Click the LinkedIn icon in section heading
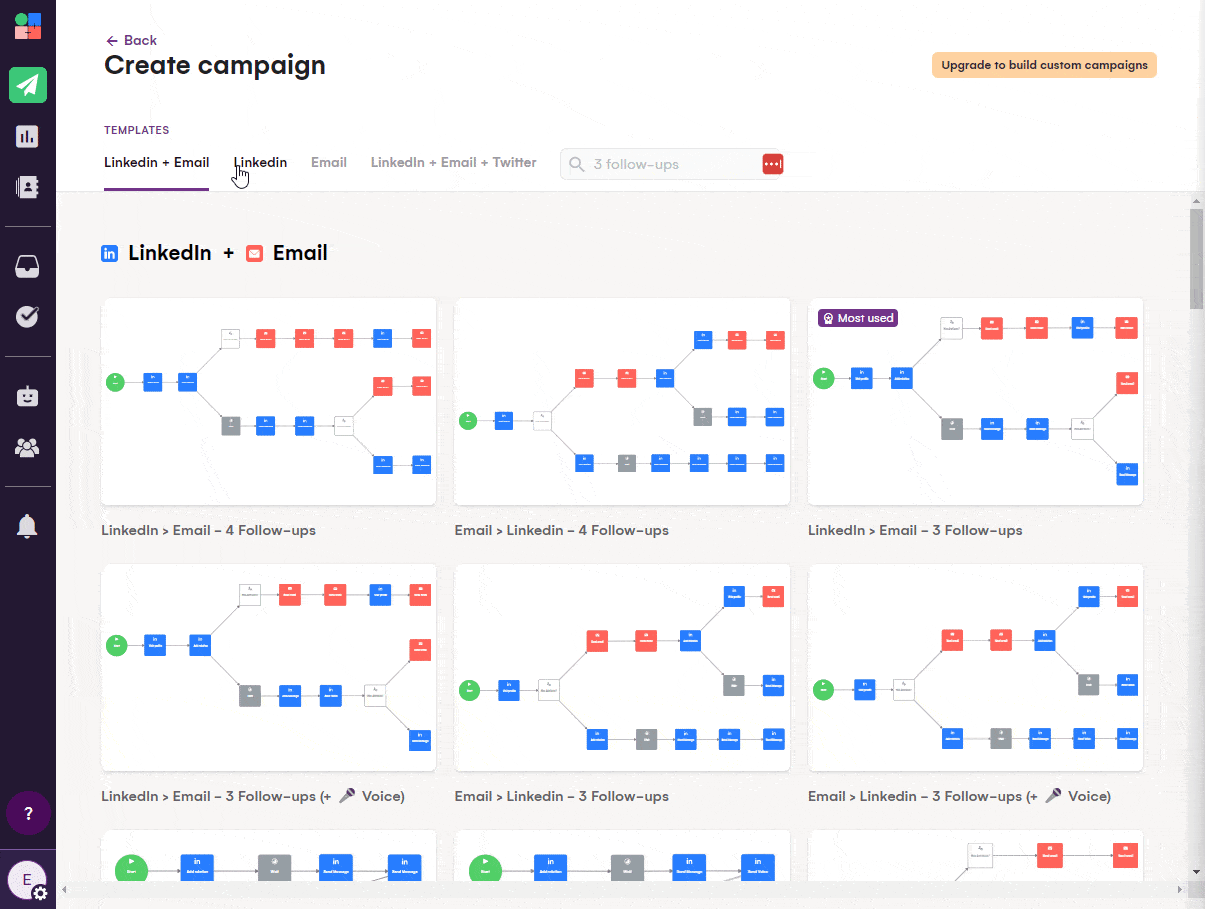This screenshot has width=1205, height=909. [x=110, y=254]
